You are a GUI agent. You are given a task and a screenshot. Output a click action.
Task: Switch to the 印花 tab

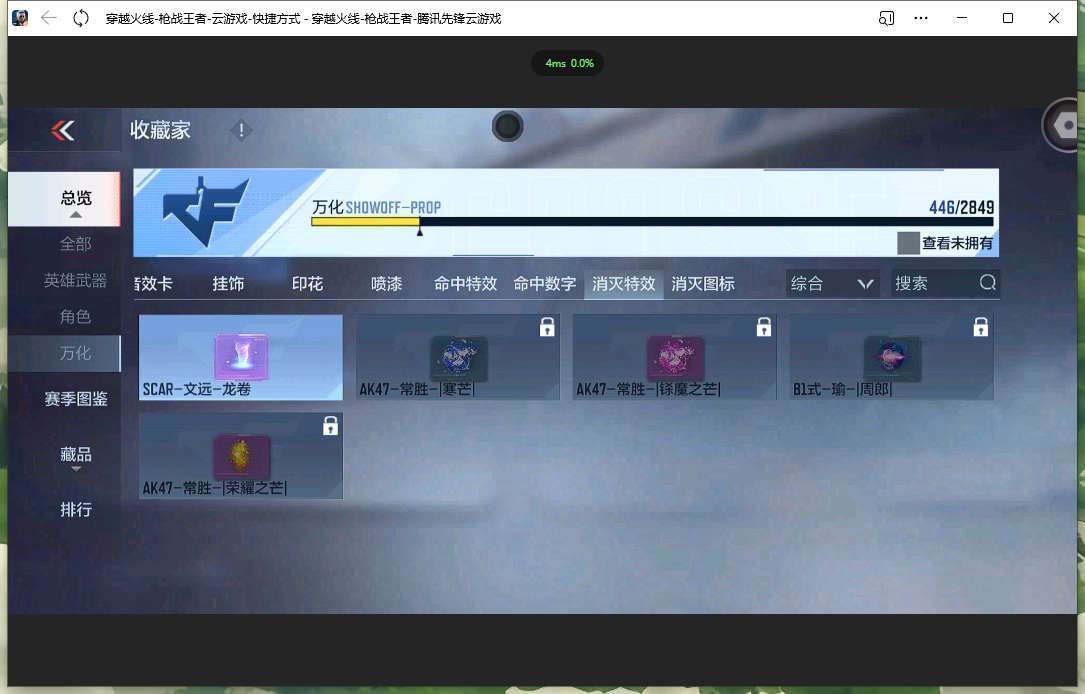[x=307, y=284]
